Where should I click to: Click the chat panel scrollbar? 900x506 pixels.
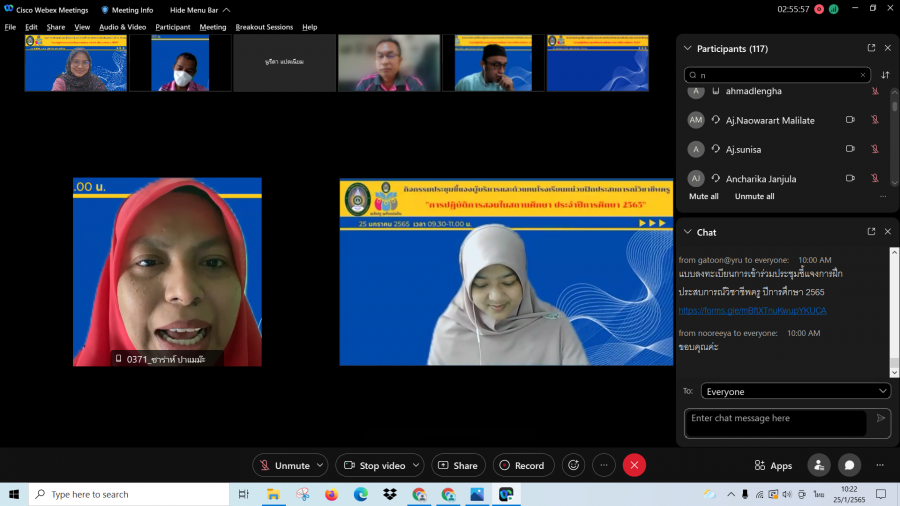click(894, 310)
